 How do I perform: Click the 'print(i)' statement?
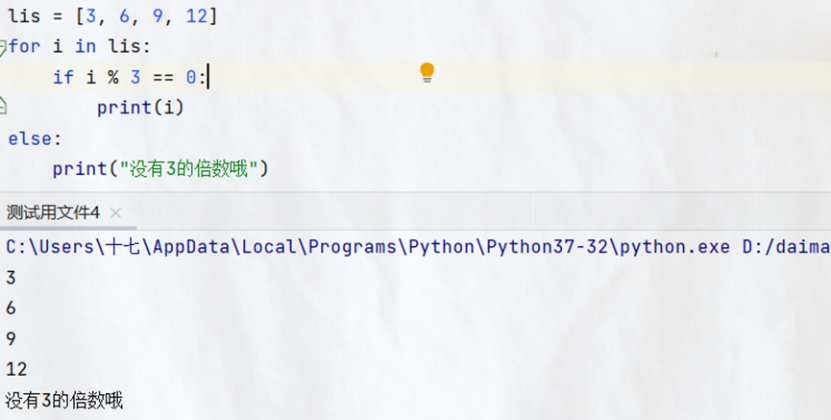coord(140,108)
